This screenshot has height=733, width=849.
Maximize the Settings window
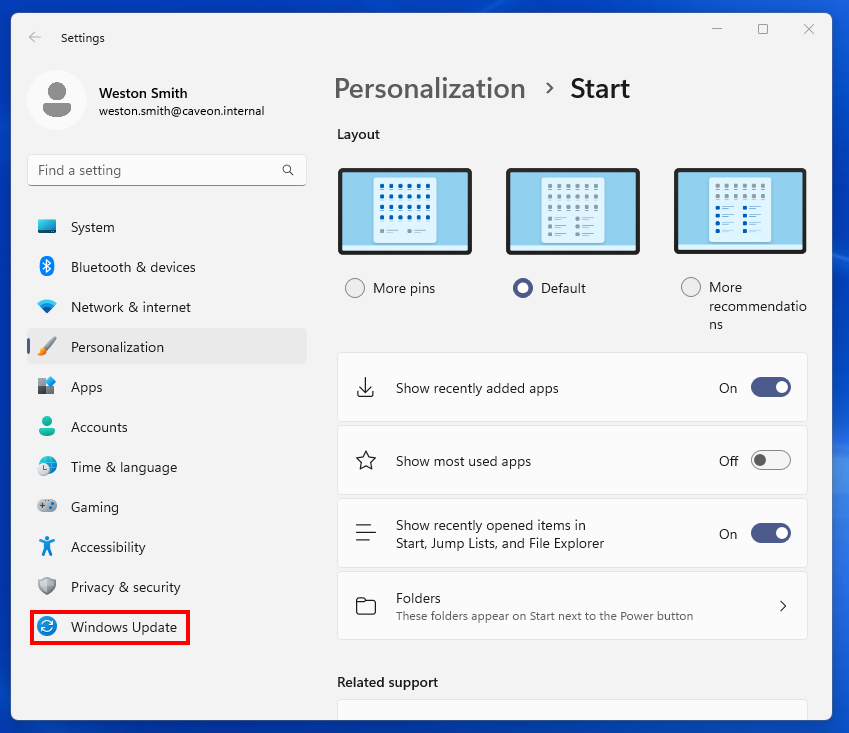(x=763, y=29)
